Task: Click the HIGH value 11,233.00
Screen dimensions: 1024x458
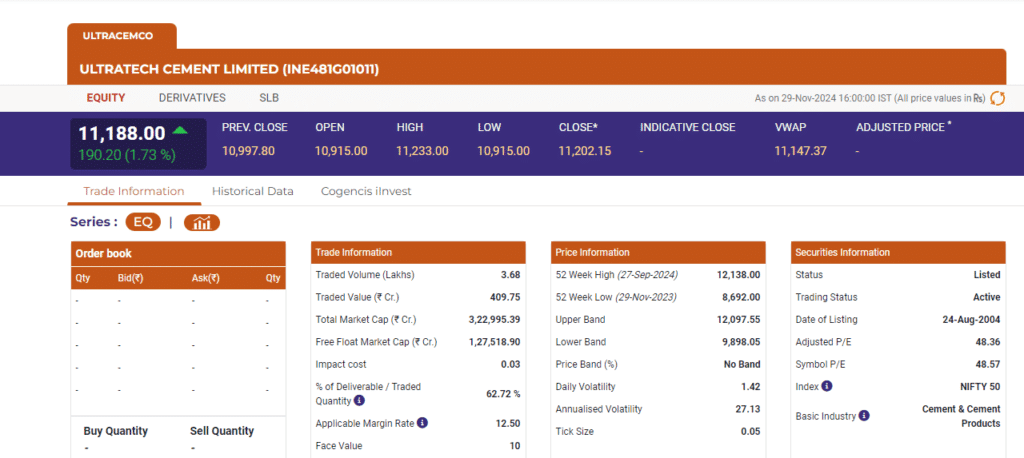Action: (x=423, y=151)
